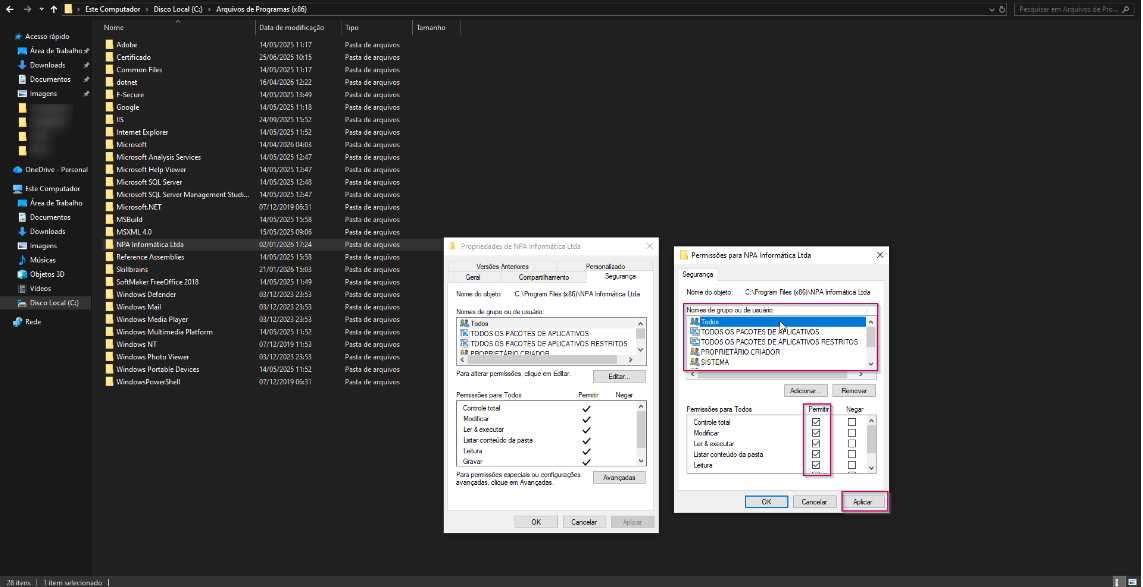Open Documentos under Acesso rápido

pyautogui.click(x=50, y=79)
